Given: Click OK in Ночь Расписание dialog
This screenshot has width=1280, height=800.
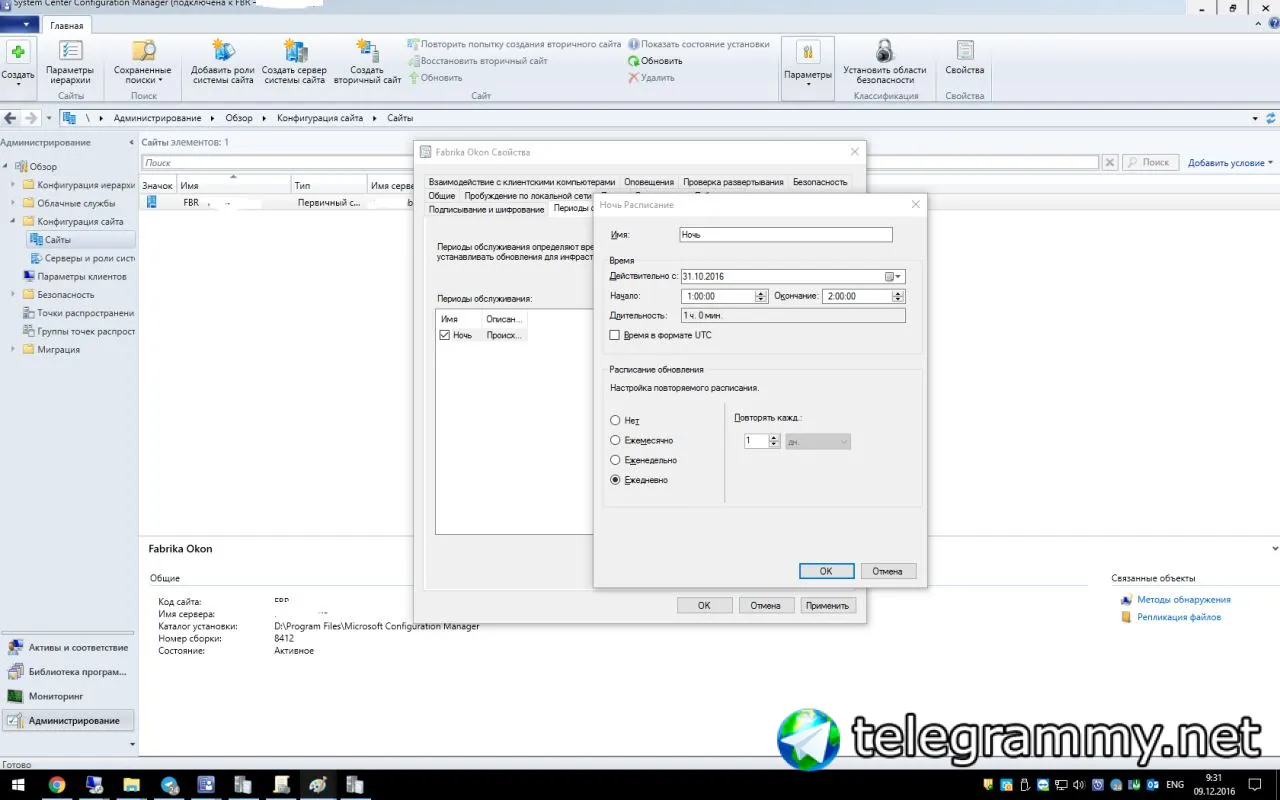Looking at the screenshot, I should [827, 571].
